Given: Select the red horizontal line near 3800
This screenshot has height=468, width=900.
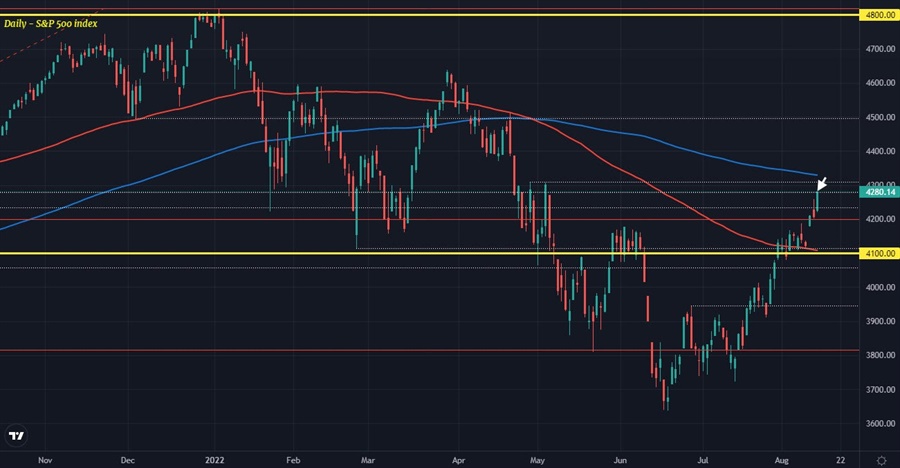Looking at the screenshot, I should (429, 350).
